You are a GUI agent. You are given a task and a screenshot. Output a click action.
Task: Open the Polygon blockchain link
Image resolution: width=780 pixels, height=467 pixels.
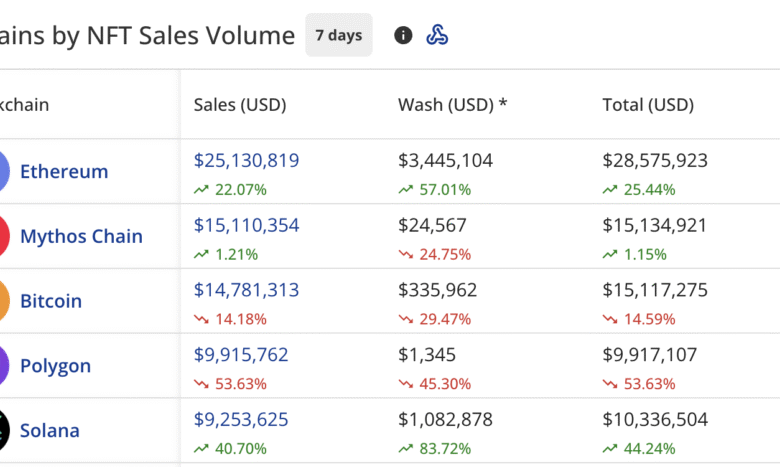pos(55,366)
